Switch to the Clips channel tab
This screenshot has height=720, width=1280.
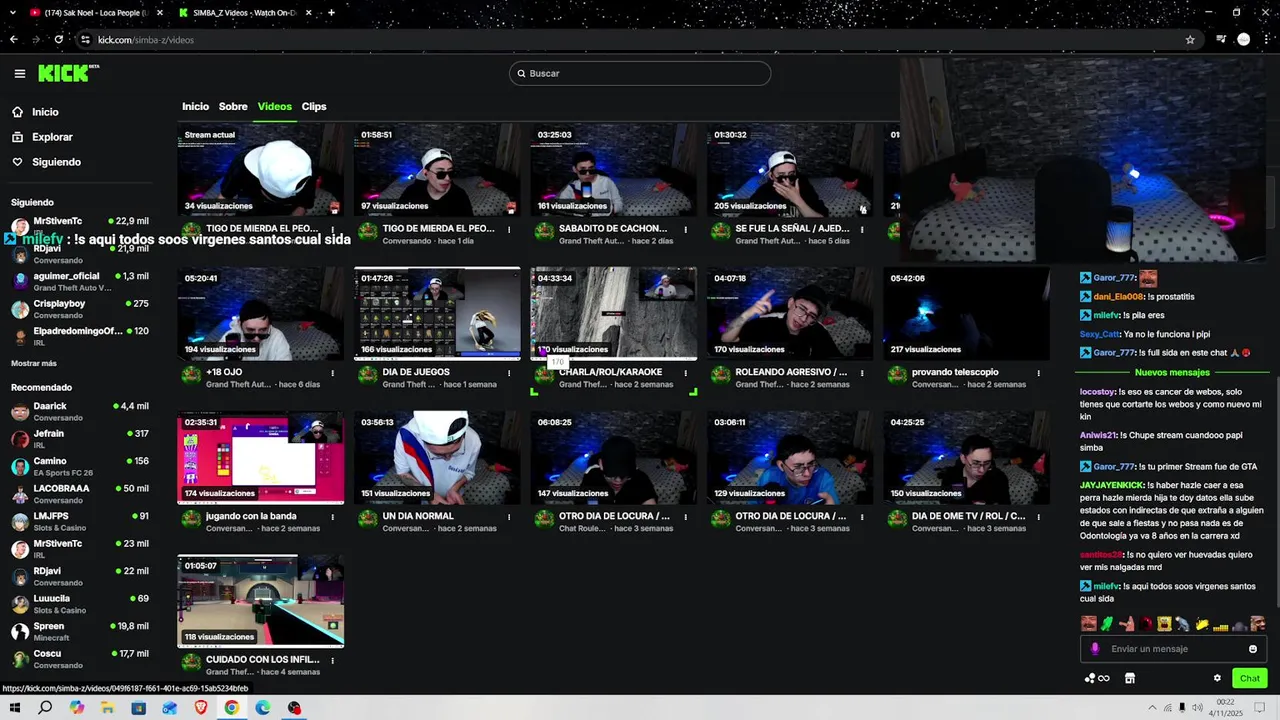tap(314, 106)
